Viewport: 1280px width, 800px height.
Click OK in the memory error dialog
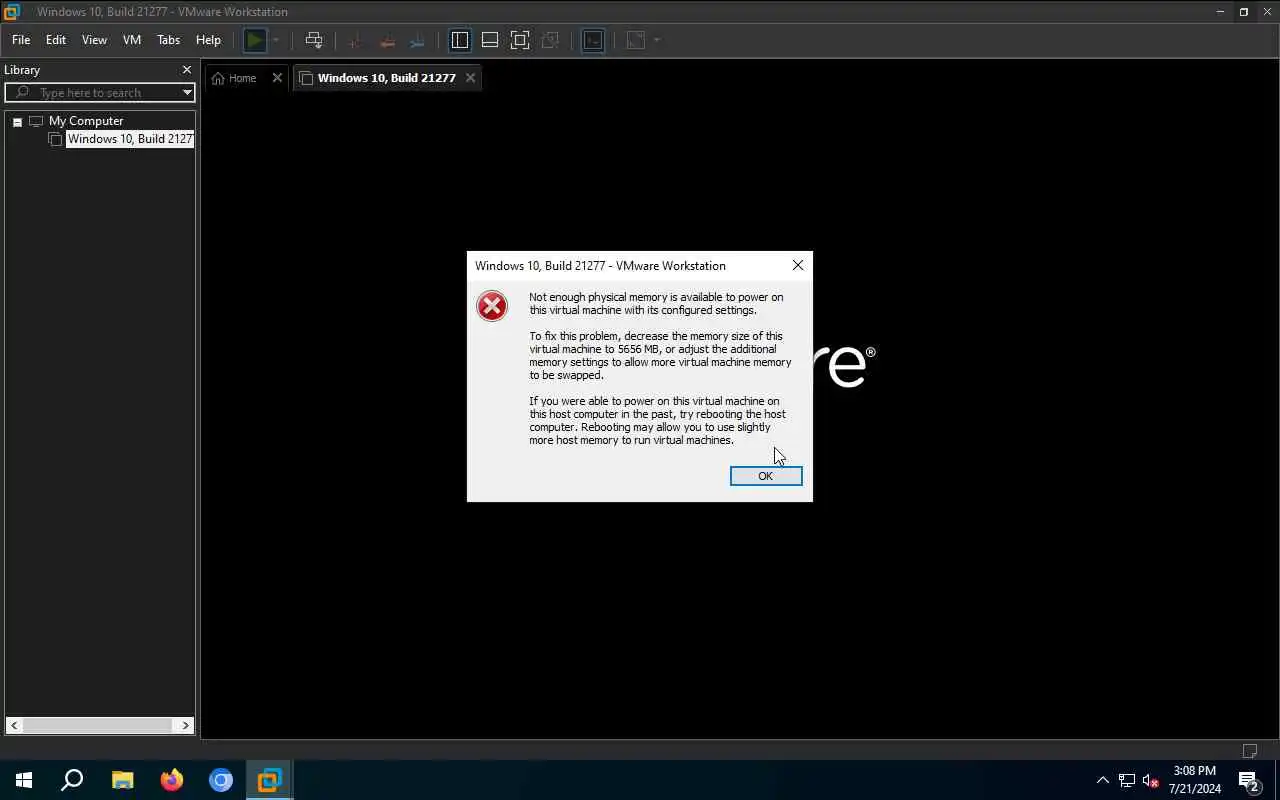click(x=766, y=476)
